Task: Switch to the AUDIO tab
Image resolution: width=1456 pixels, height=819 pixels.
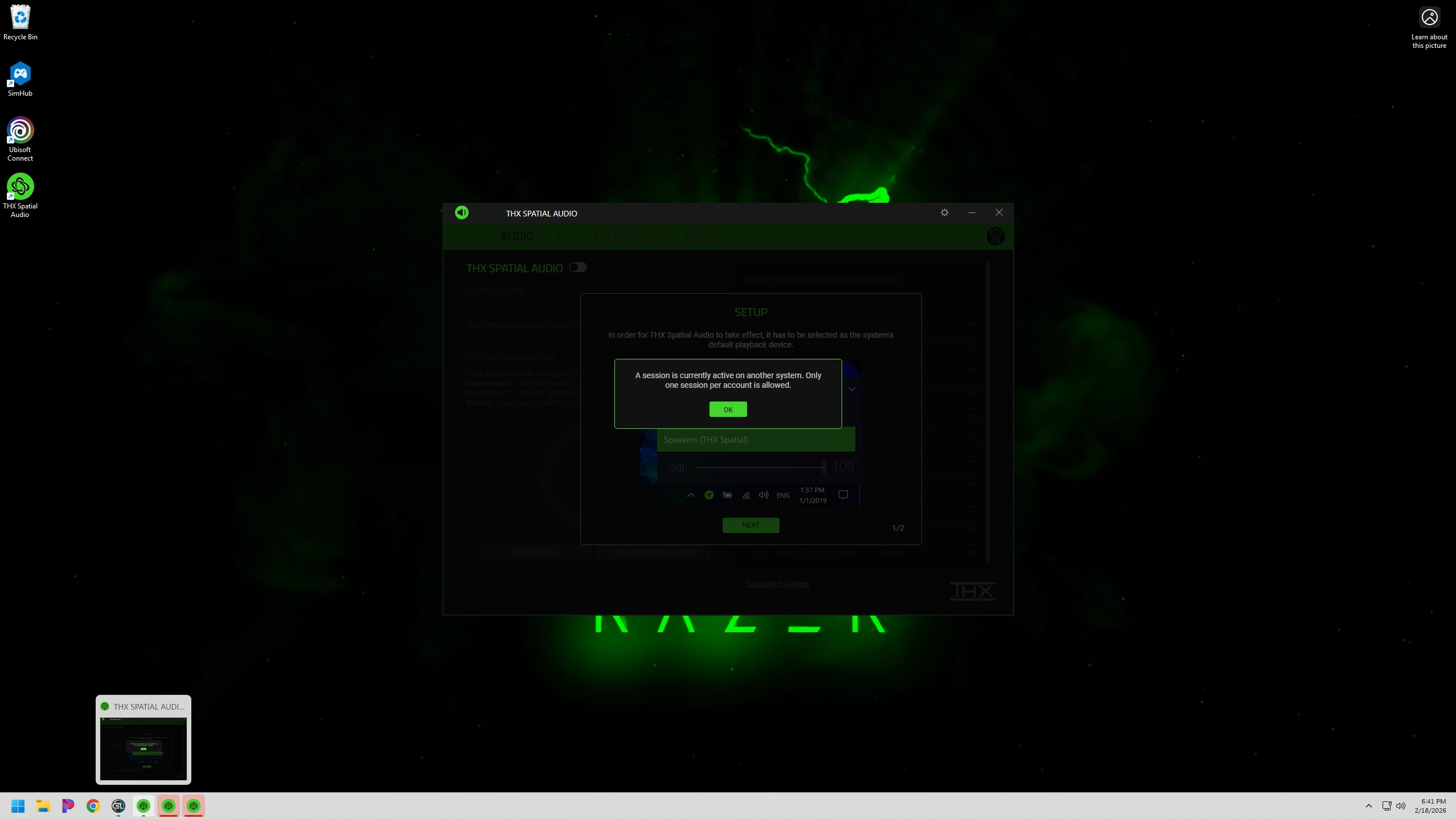Action: click(x=516, y=236)
